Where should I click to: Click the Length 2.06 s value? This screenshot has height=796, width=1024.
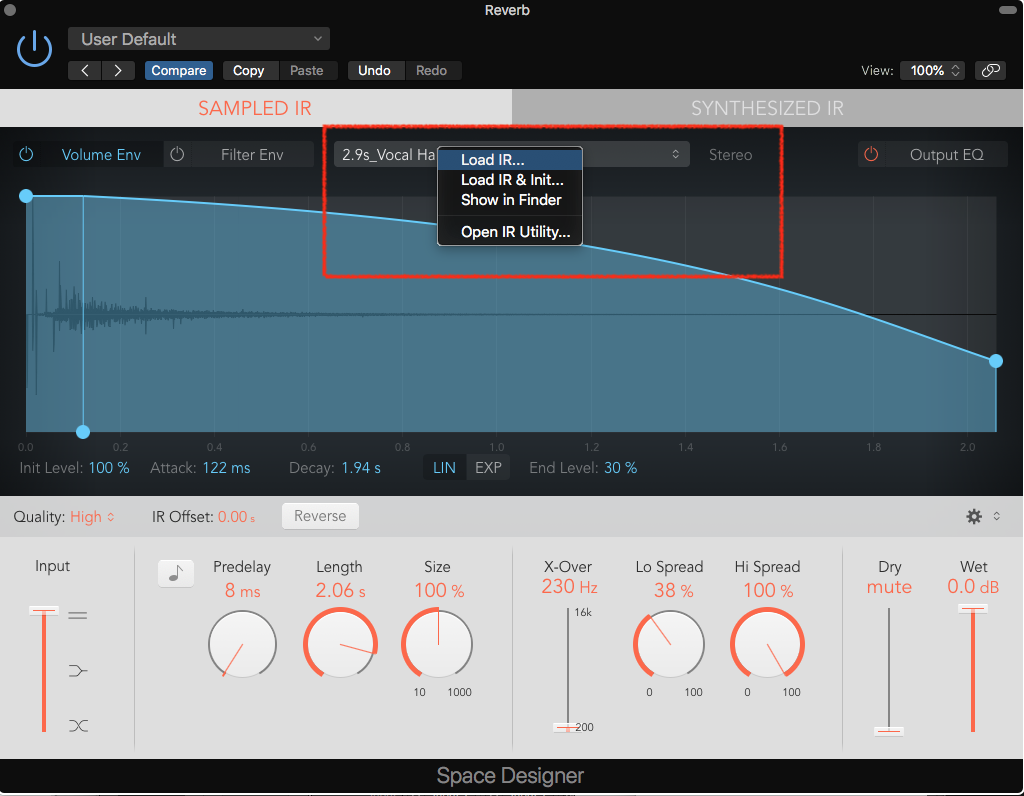click(340, 590)
